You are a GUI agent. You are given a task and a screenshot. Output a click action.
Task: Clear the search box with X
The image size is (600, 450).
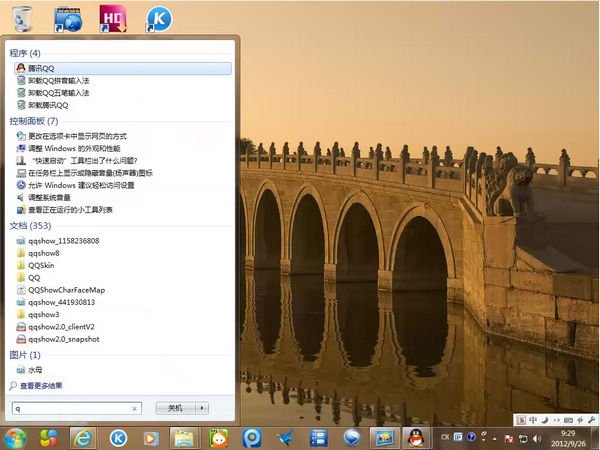(x=135, y=408)
